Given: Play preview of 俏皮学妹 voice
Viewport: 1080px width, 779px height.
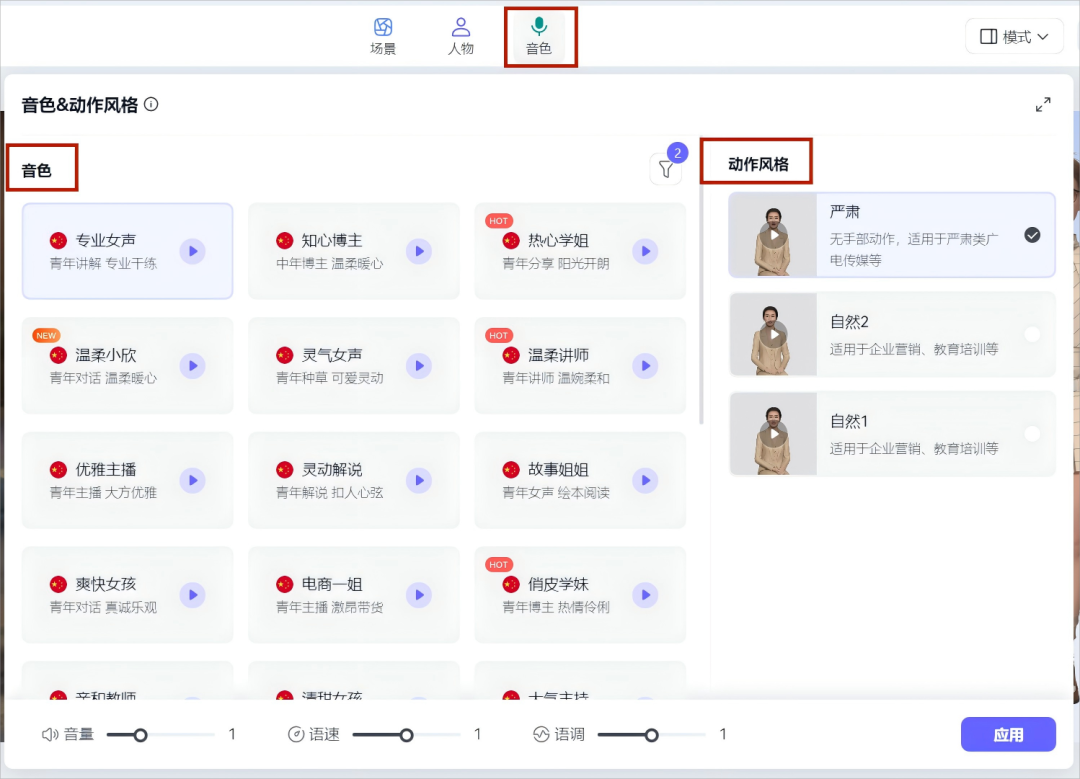Looking at the screenshot, I should click(645, 594).
